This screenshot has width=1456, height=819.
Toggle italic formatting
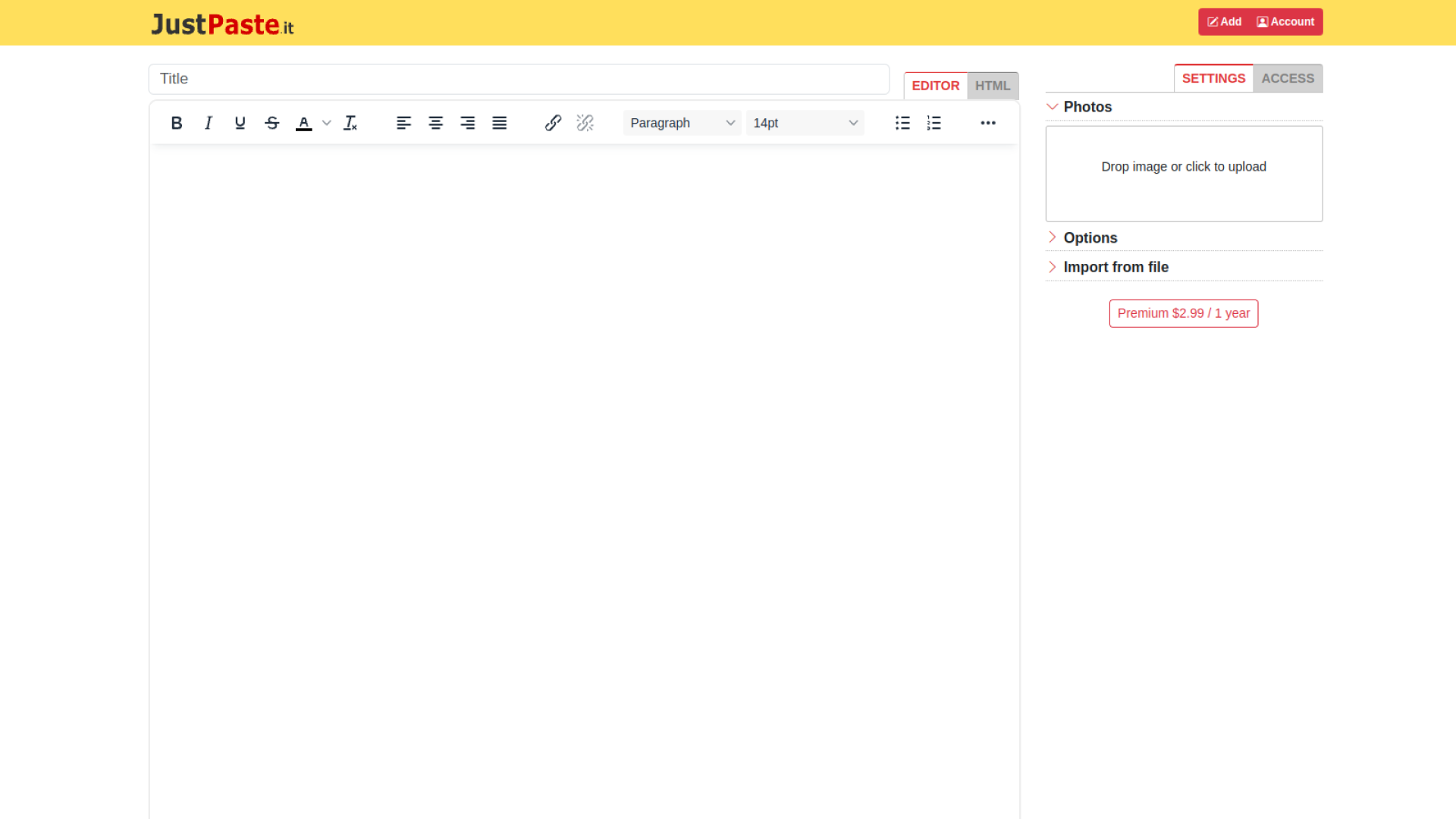pos(209,123)
